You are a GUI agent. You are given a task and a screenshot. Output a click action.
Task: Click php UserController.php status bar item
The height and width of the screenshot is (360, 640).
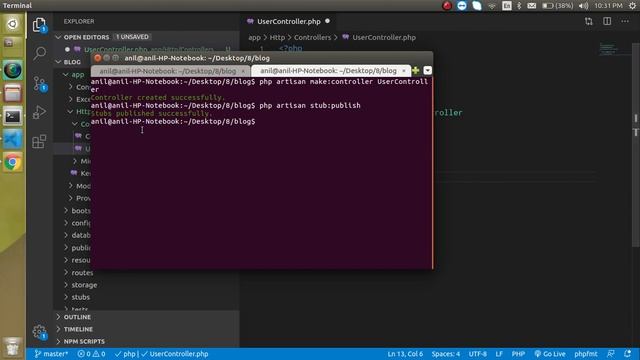tap(161, 354)
